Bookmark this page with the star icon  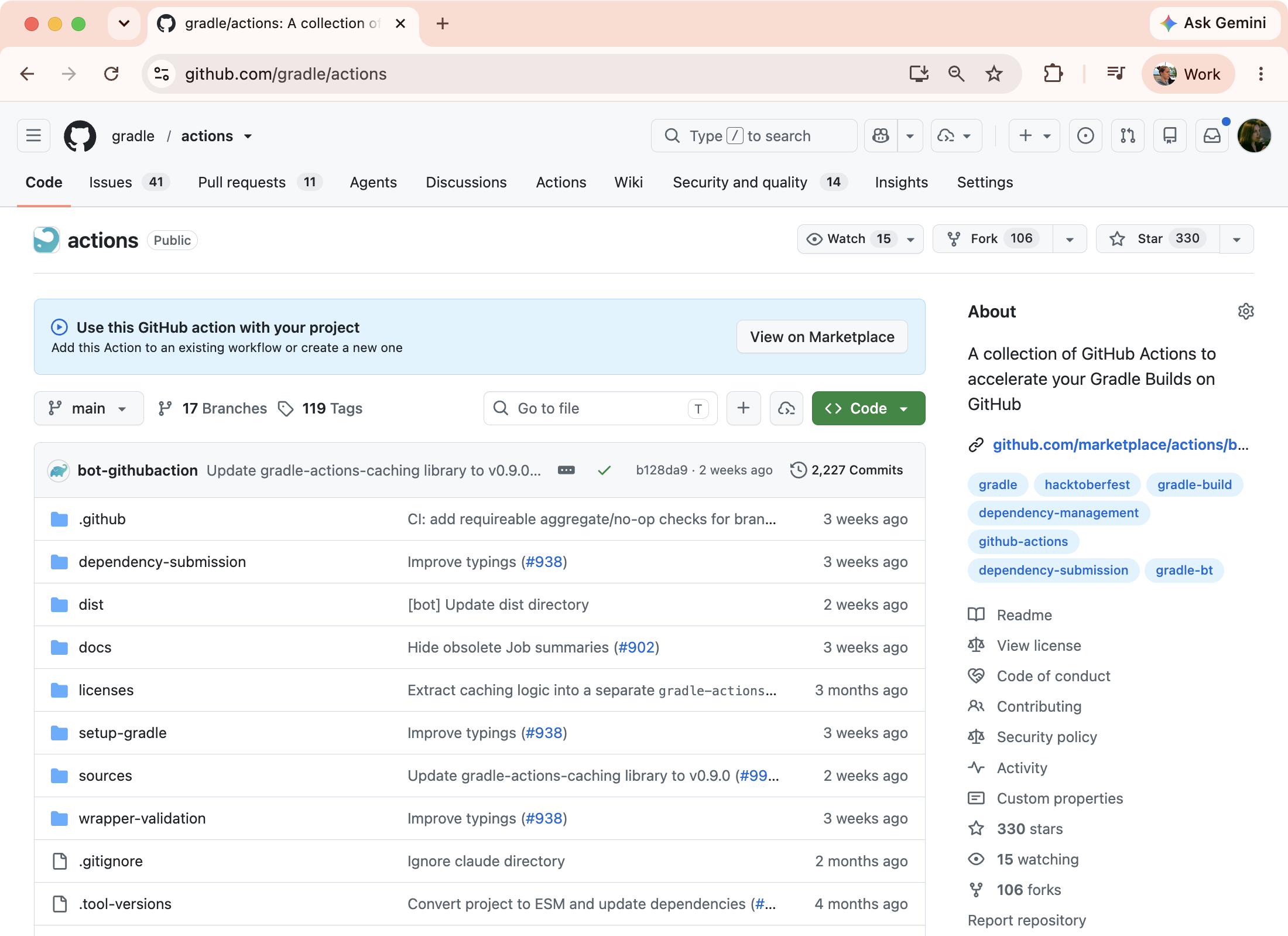pyautogui.click(x=994, y=74)
